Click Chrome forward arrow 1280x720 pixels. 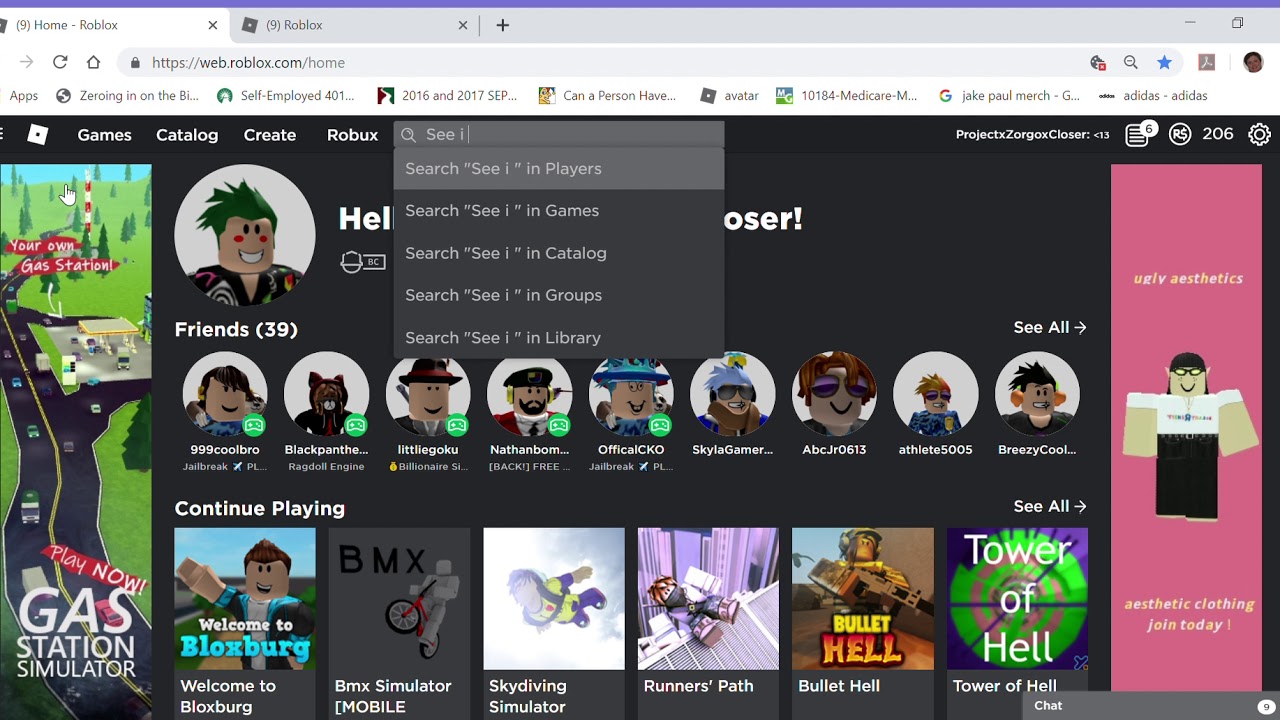tap(27, 62)
